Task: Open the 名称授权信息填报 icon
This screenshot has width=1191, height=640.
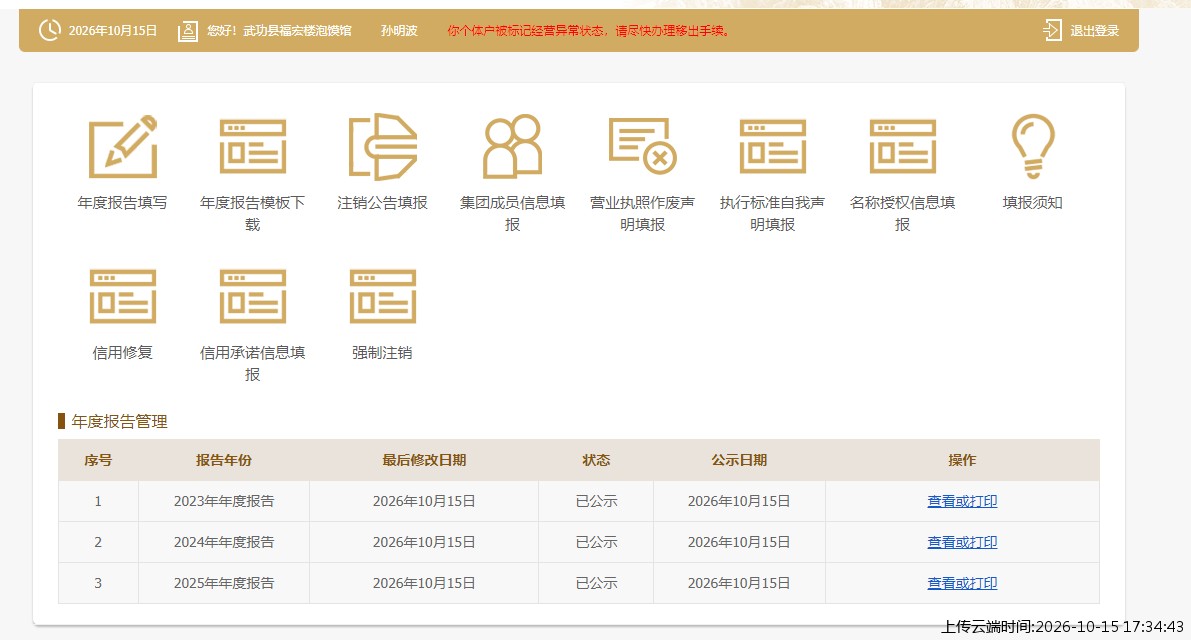Action: pos(902,147)
